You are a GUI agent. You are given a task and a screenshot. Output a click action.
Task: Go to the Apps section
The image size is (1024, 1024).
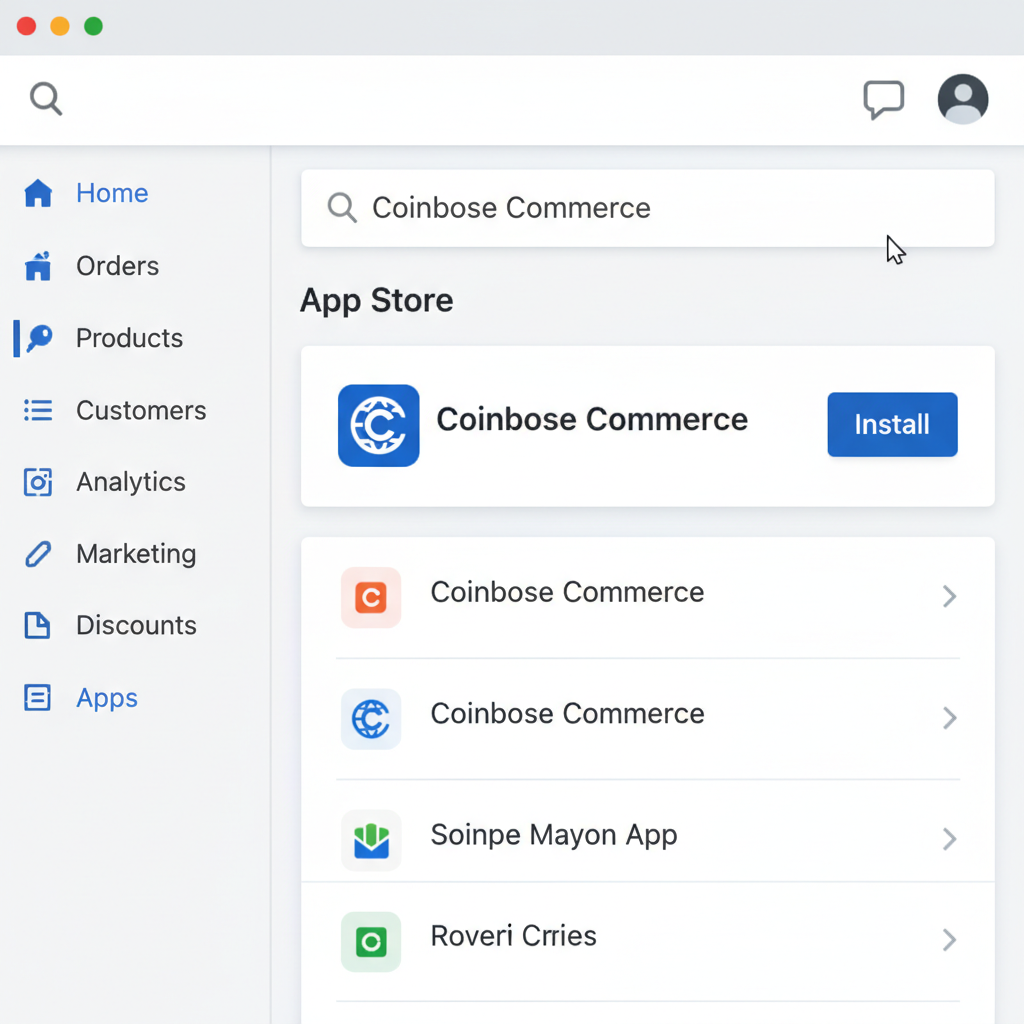coord(107,697)
